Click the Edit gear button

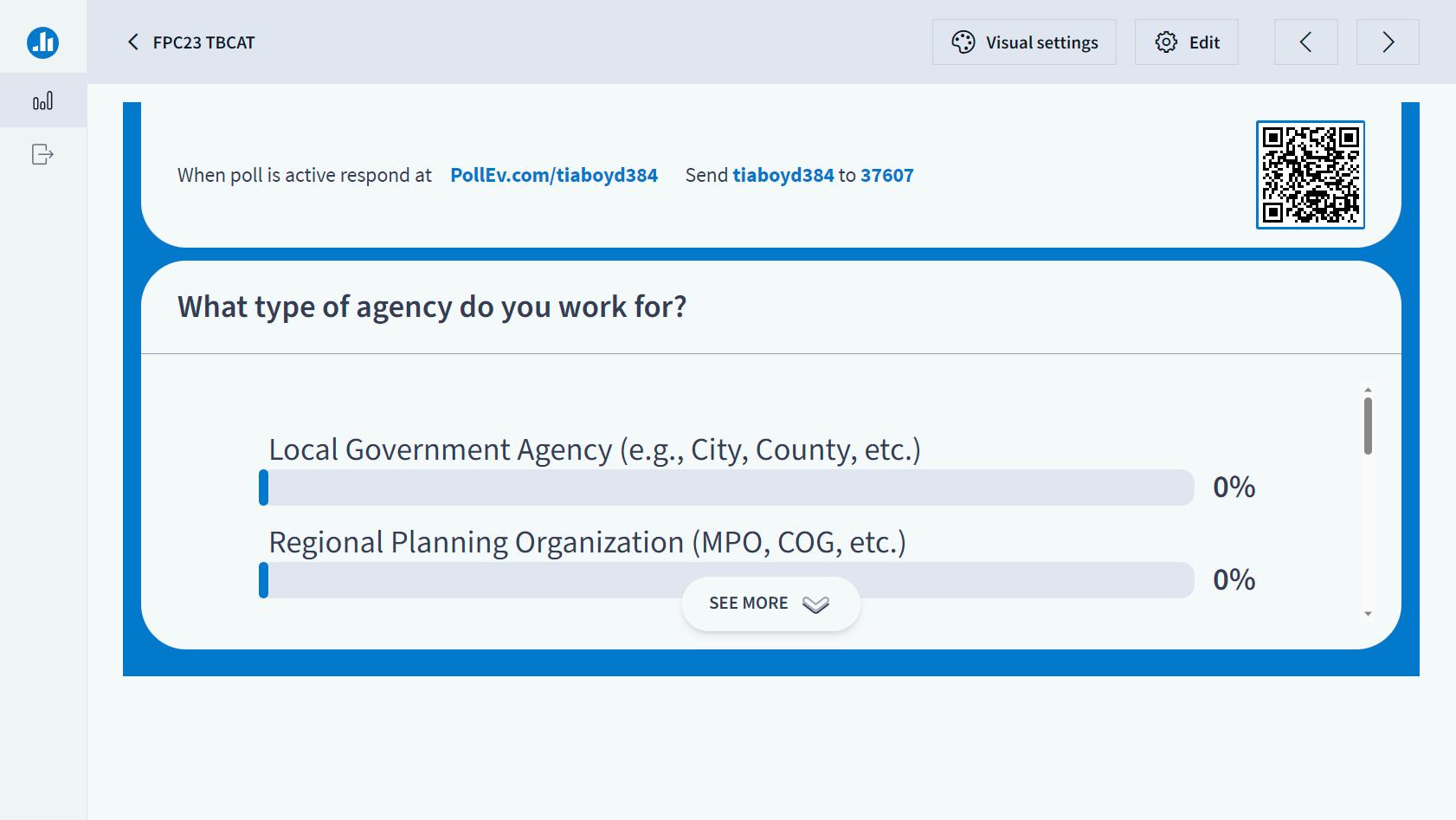1187,42
